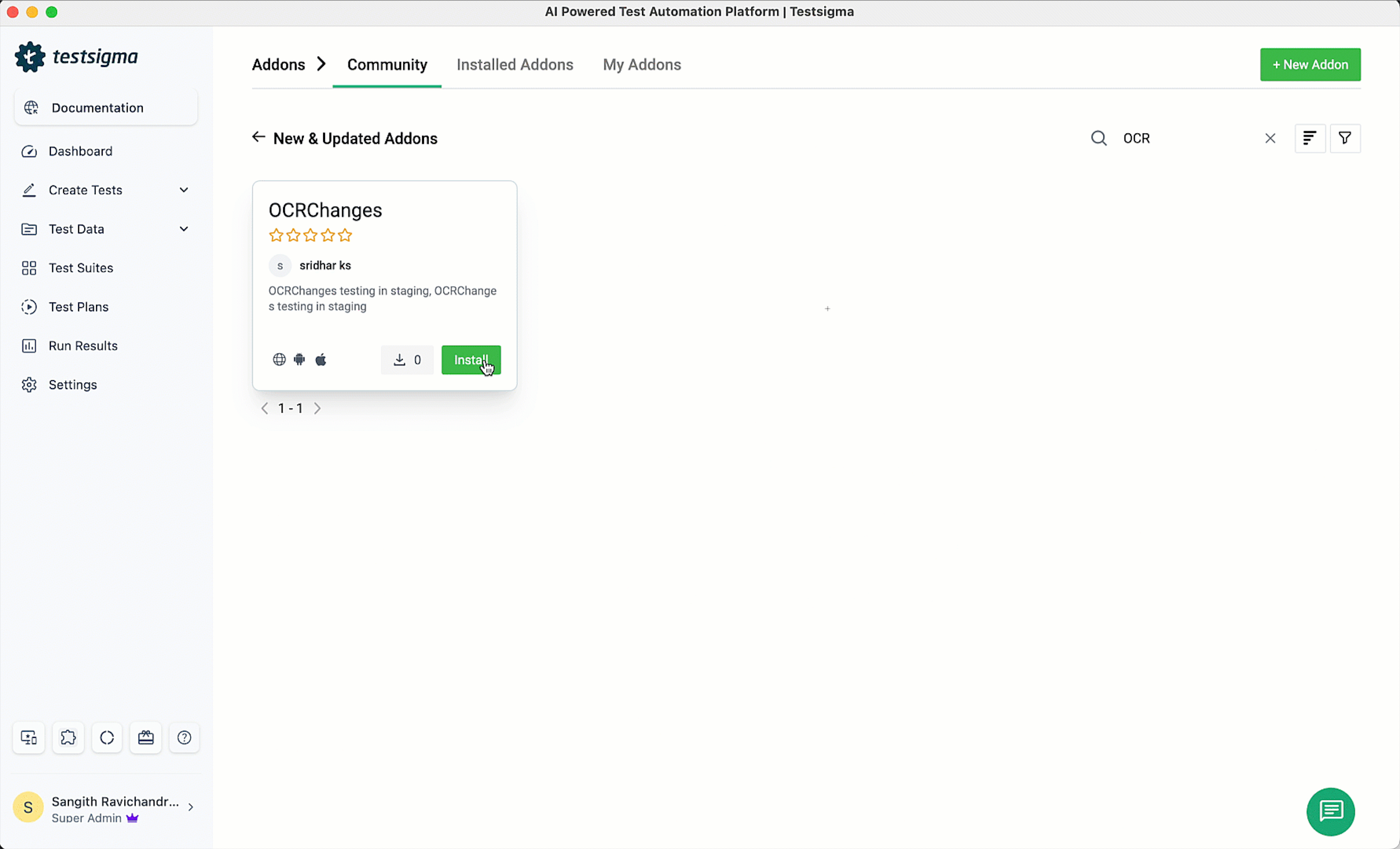
Task: Click the sridhar ks author name
Action: click(x=325, y=265)
